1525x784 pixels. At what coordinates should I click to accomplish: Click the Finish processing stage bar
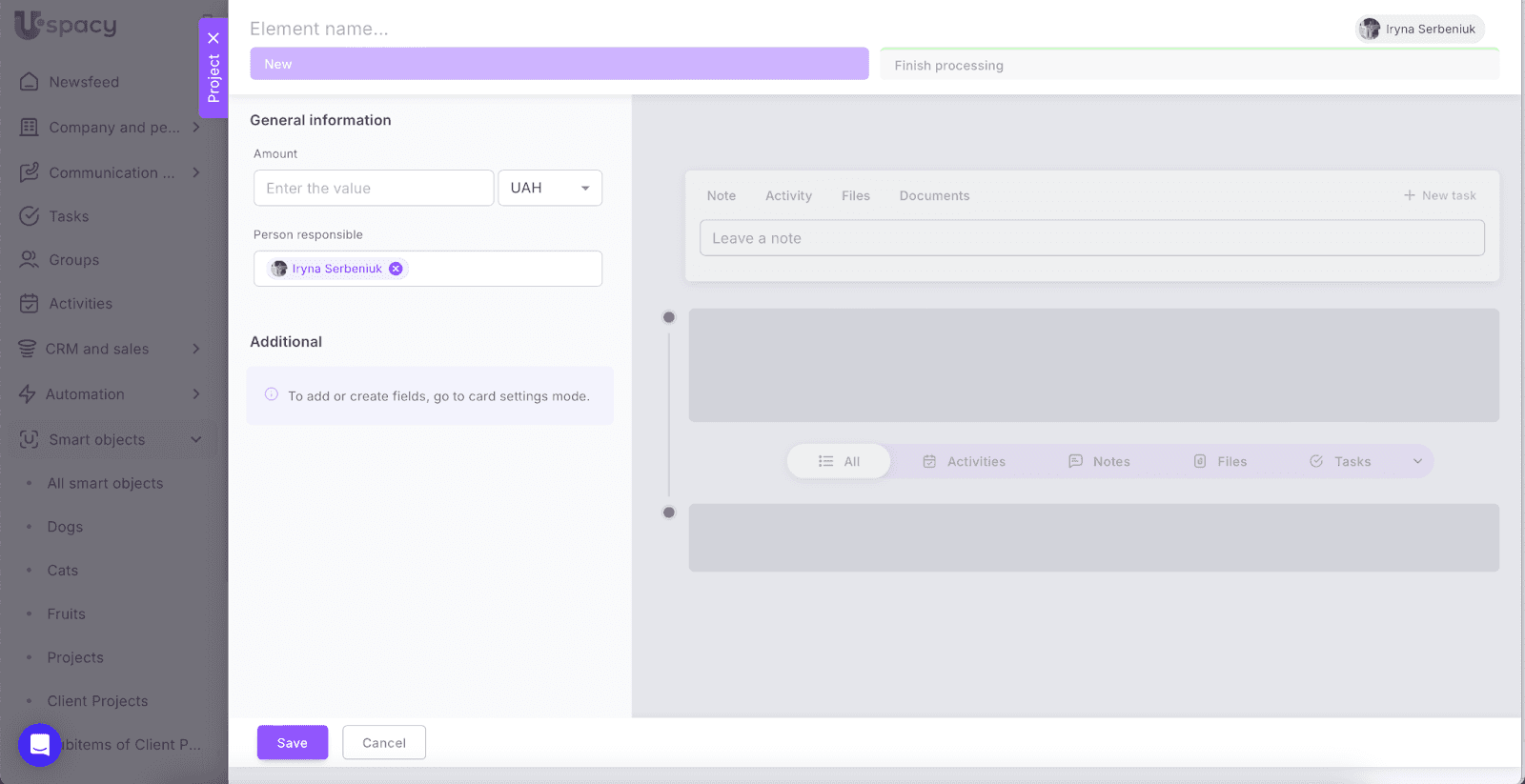click(x=1189, y=66)
